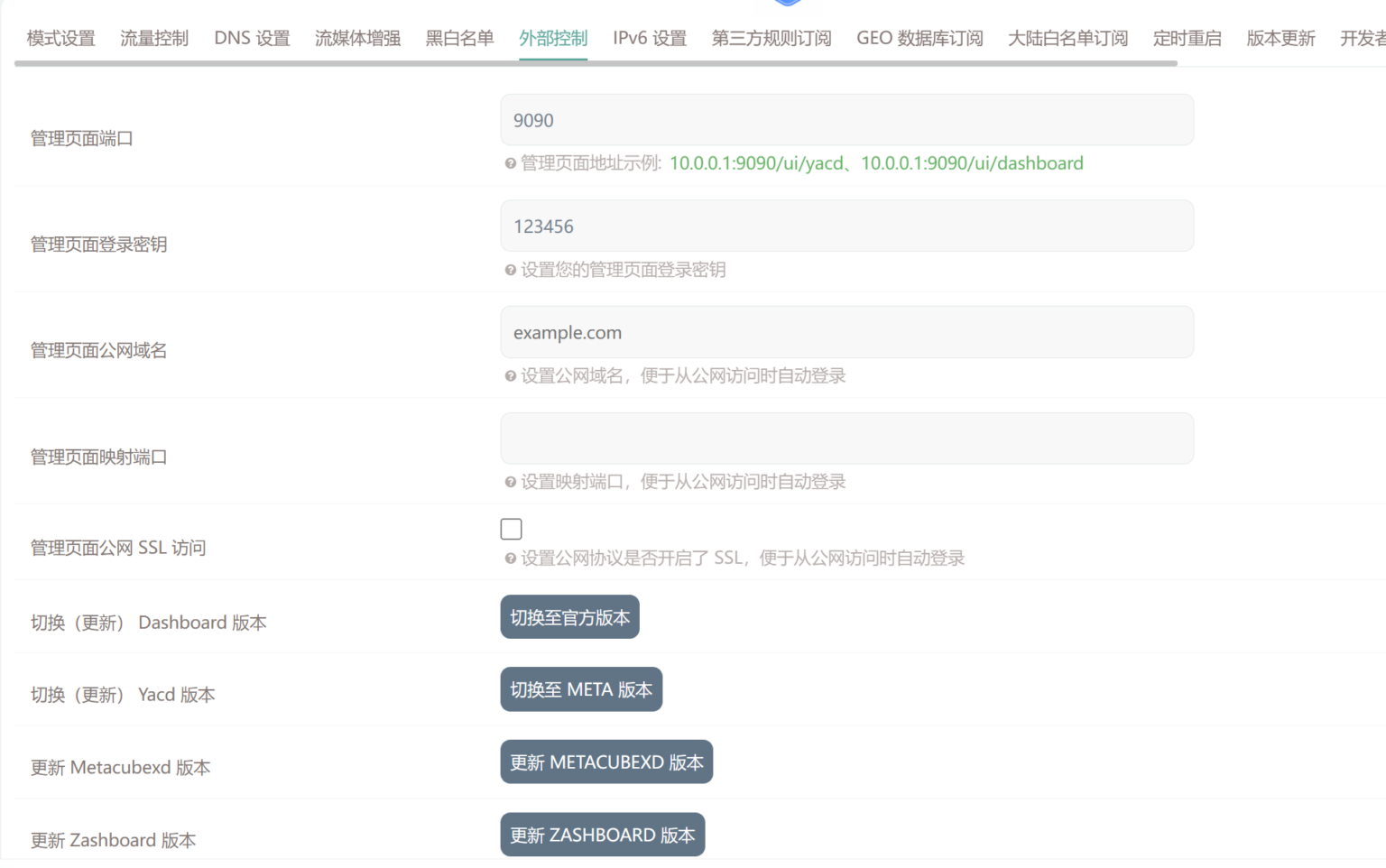The width and height of the screenshot is (1386, 868).
Task: Switch to the 流量控制 tab
Action: pos(154,38)
